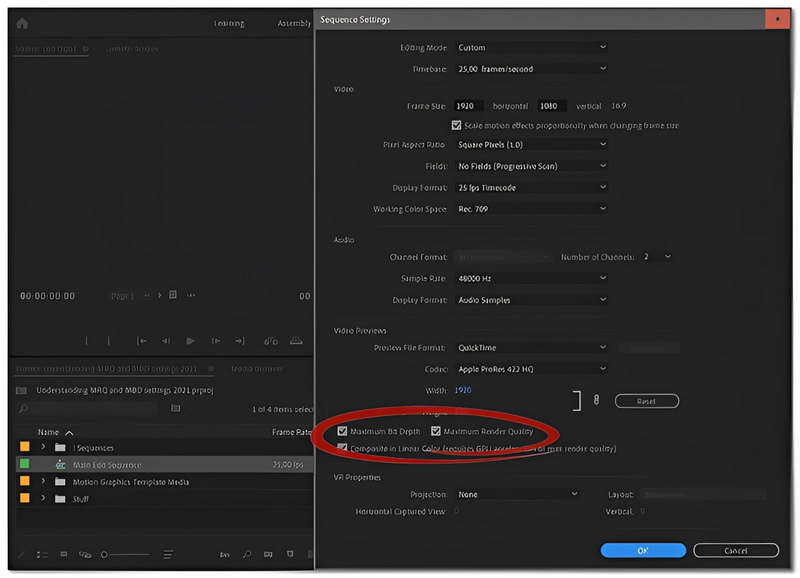Viewport: 800px width, 578px height.
Task: Open the VR Projection dropdown
Action: pos(517,494)
